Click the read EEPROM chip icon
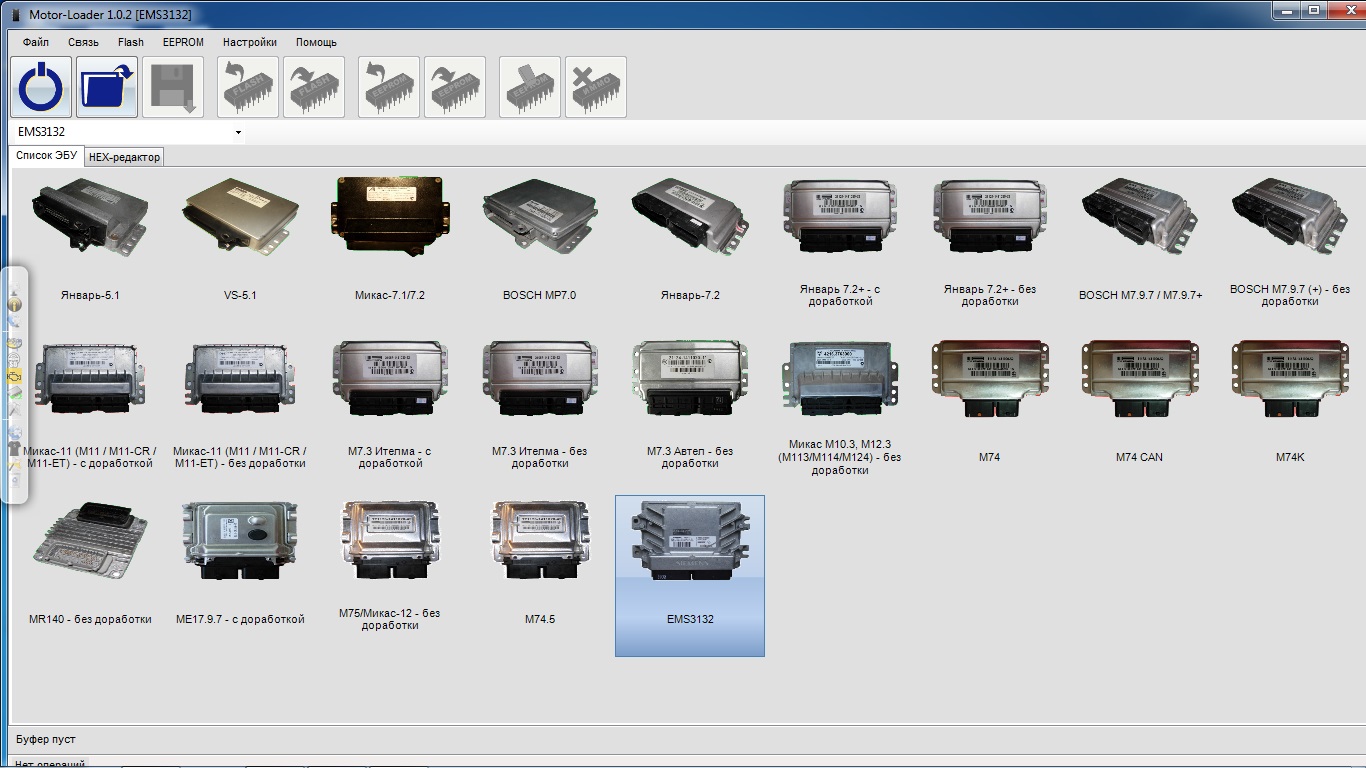Screen dimensions: 1366x768 (389, 87)
